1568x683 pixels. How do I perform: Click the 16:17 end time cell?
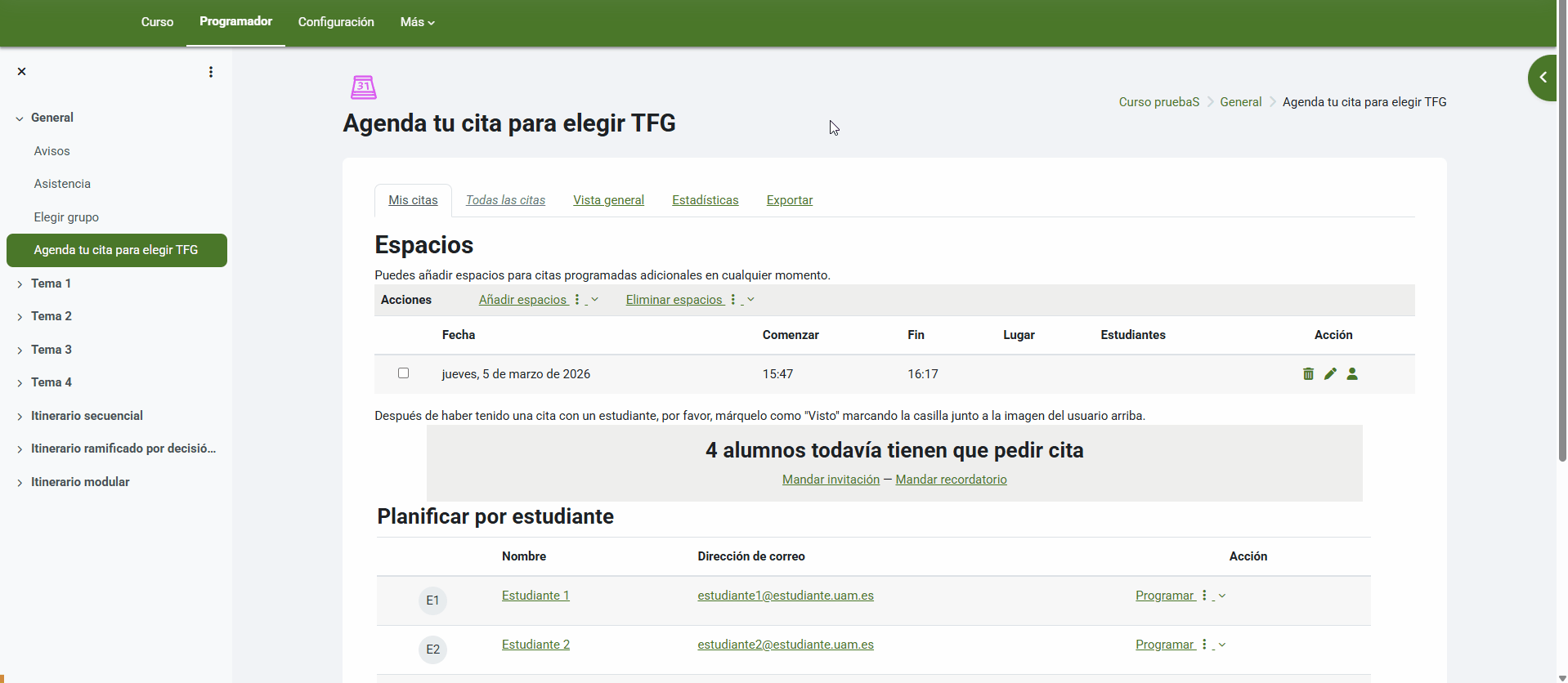(922, 374)
